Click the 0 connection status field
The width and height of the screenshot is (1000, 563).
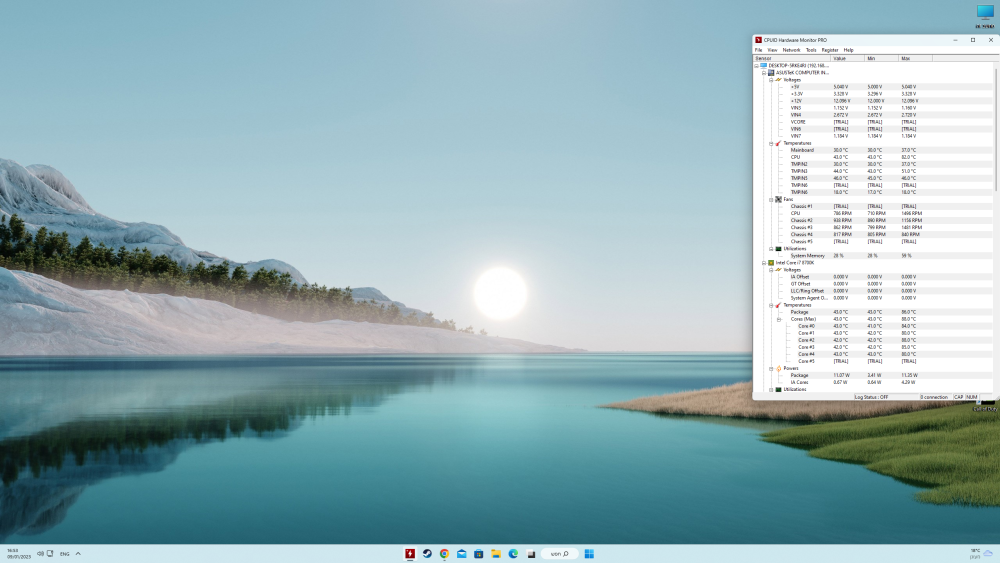pos(934,397)
